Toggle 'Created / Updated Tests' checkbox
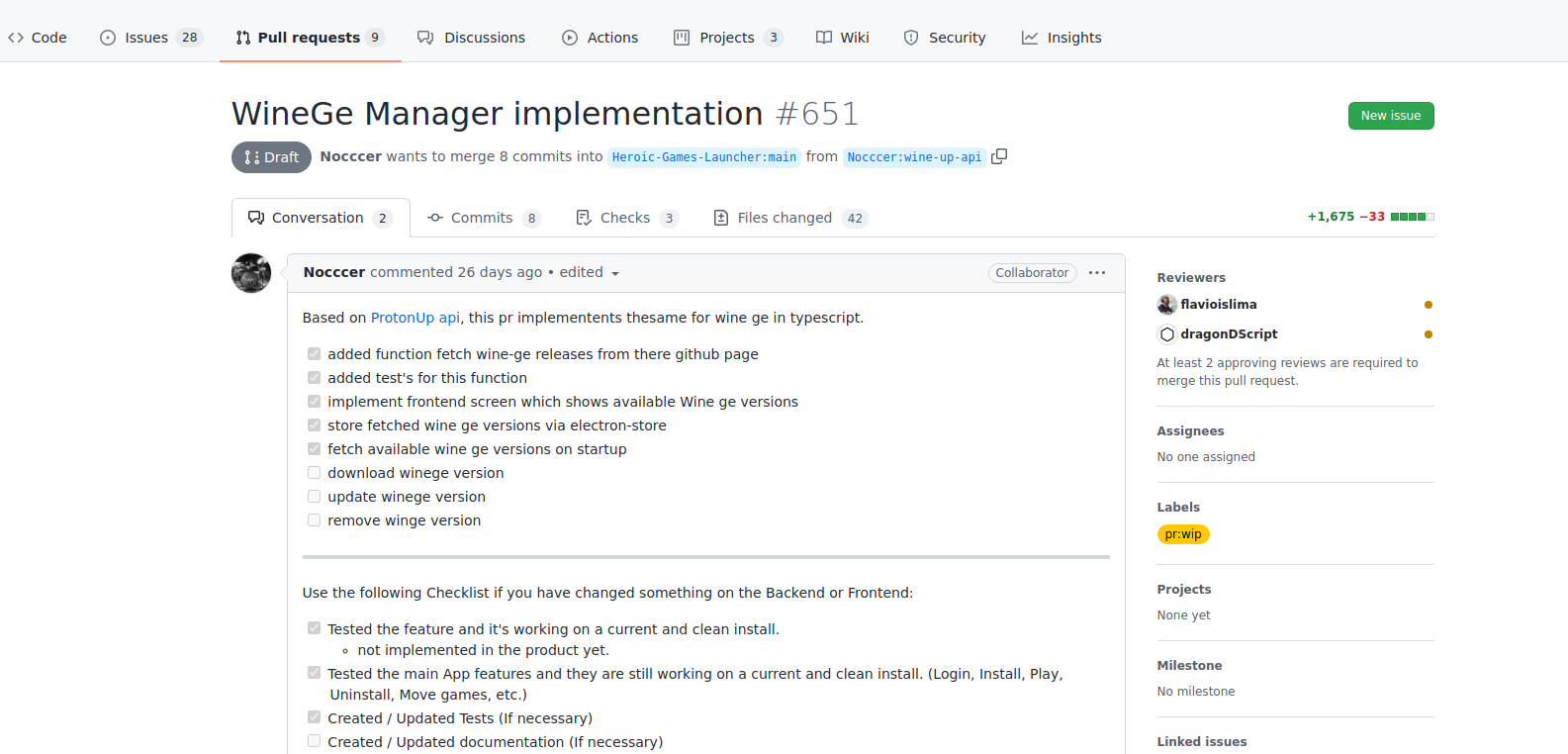Screen dimensions: 1568x754 pos(314,716)
